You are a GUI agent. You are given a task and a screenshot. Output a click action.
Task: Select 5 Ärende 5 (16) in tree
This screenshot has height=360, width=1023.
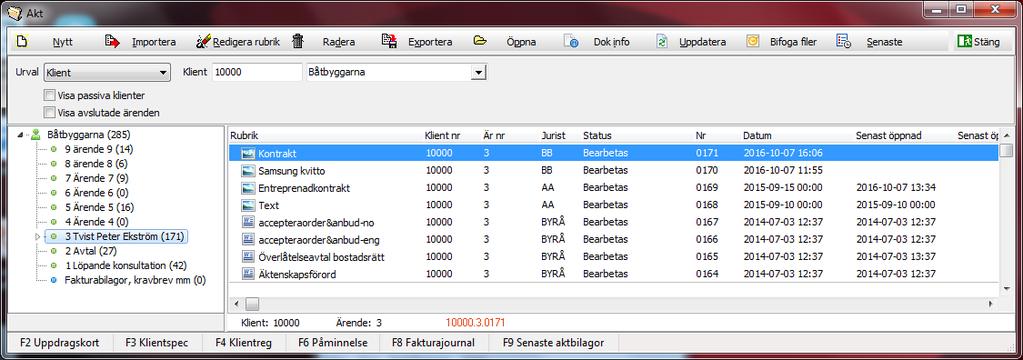coord(99,207)
